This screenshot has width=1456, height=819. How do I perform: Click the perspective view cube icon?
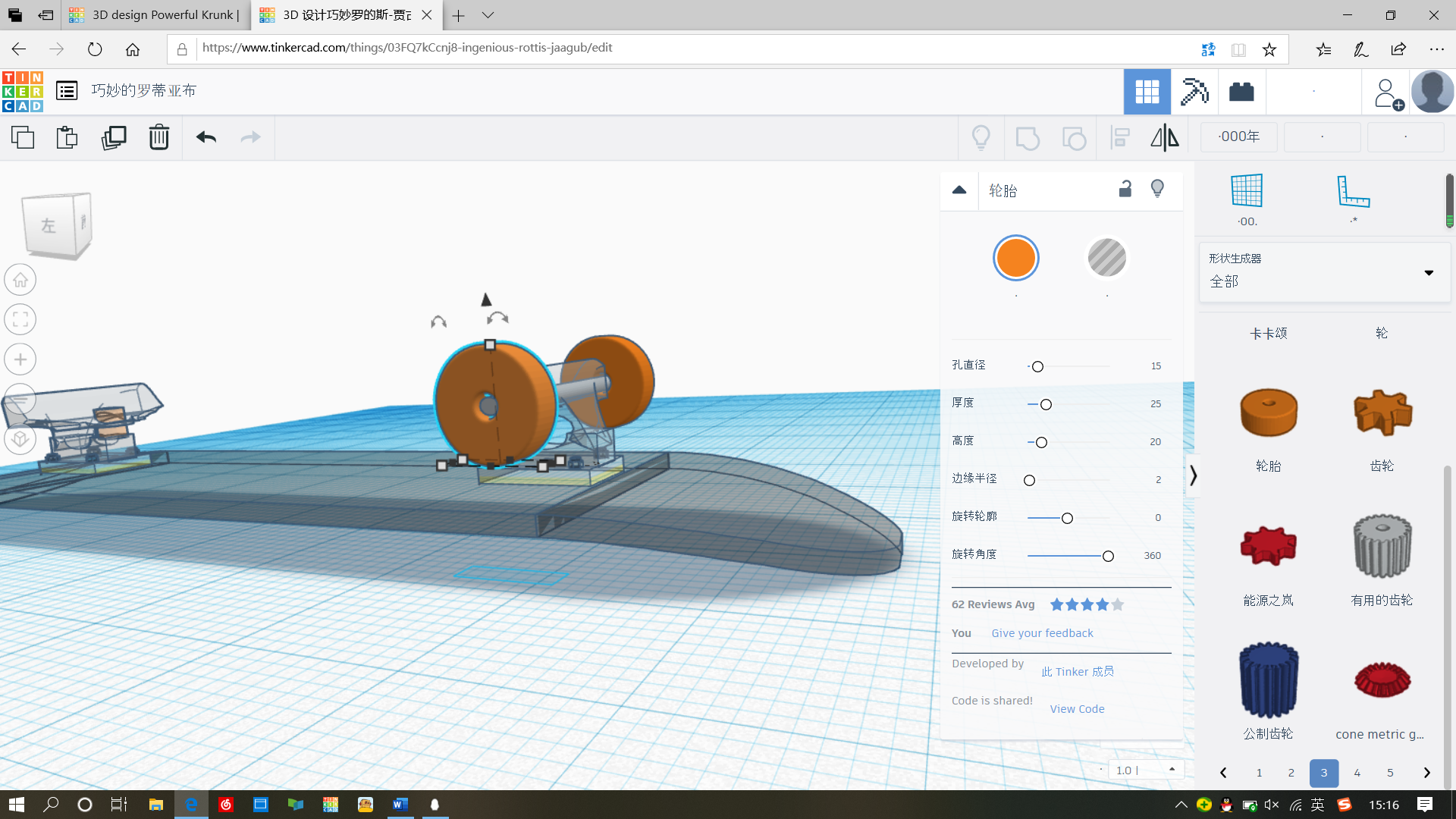pyautogui.click(x=20, y=439)
